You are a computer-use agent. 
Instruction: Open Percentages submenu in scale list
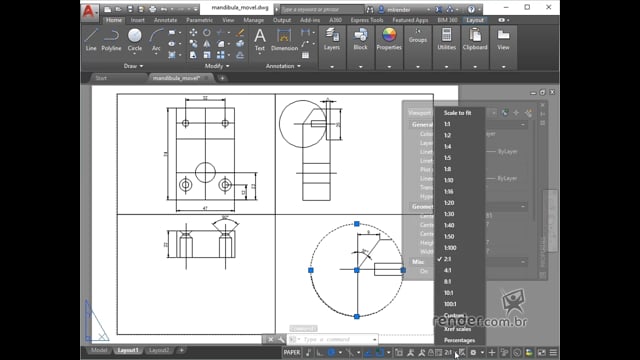(x=460, y=340)
